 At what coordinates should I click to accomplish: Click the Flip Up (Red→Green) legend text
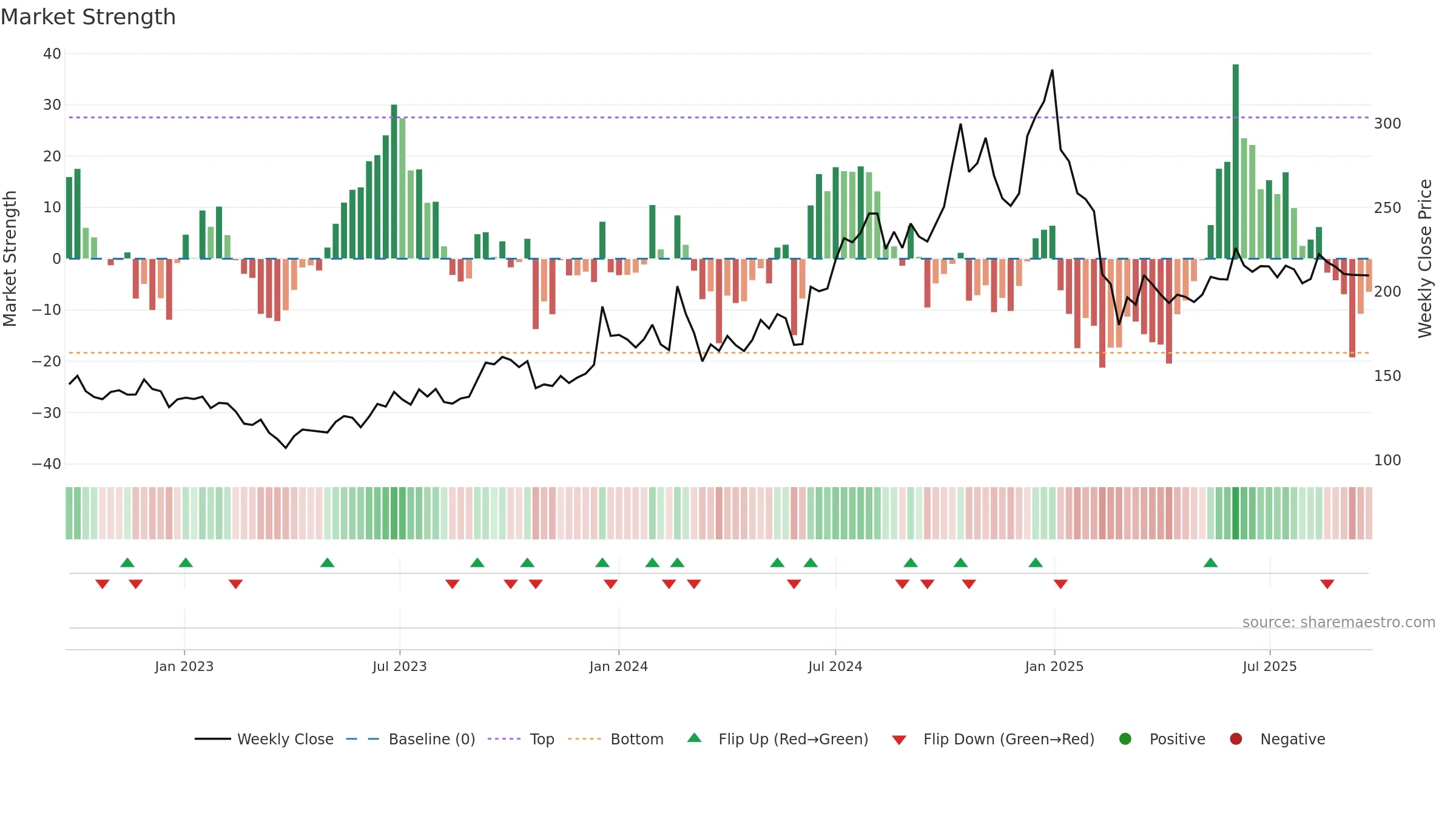click(794, 739)
